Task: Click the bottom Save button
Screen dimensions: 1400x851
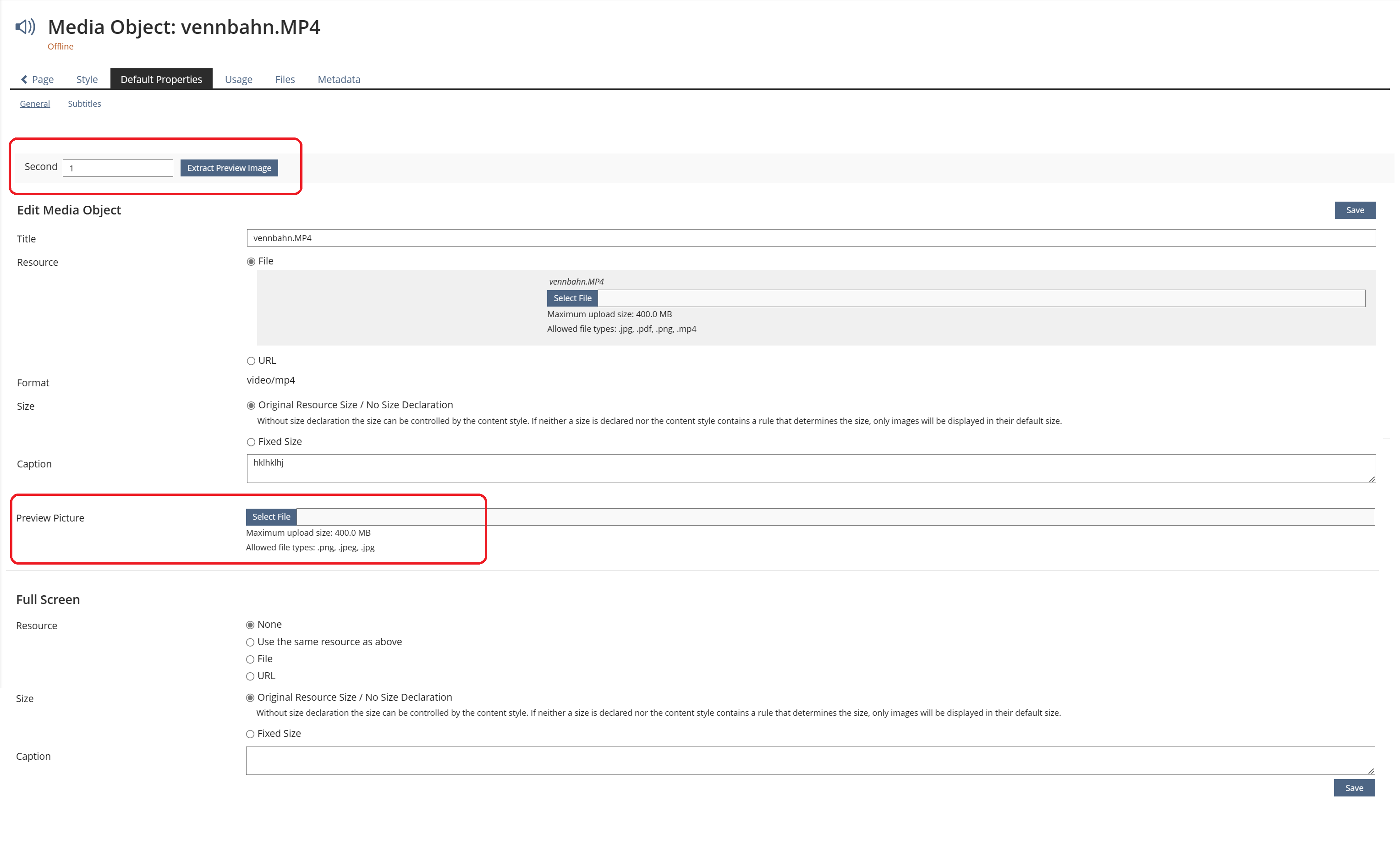Action: 1354,788
